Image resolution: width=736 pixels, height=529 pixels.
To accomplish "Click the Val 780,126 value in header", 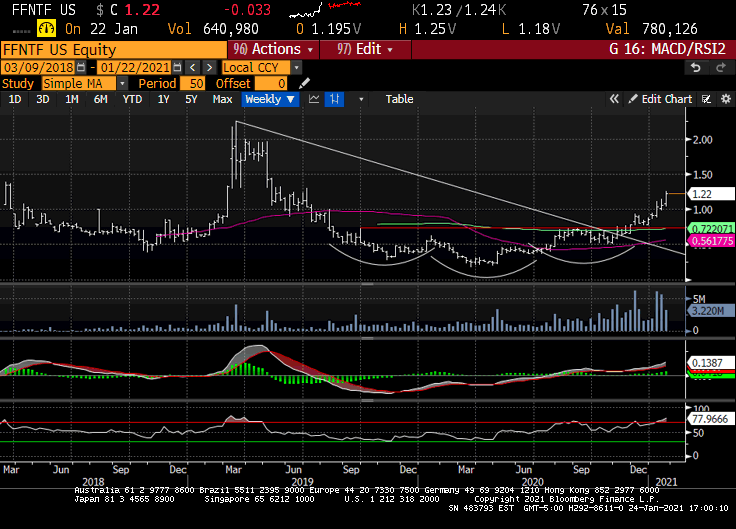I will [x=652, y=29].
